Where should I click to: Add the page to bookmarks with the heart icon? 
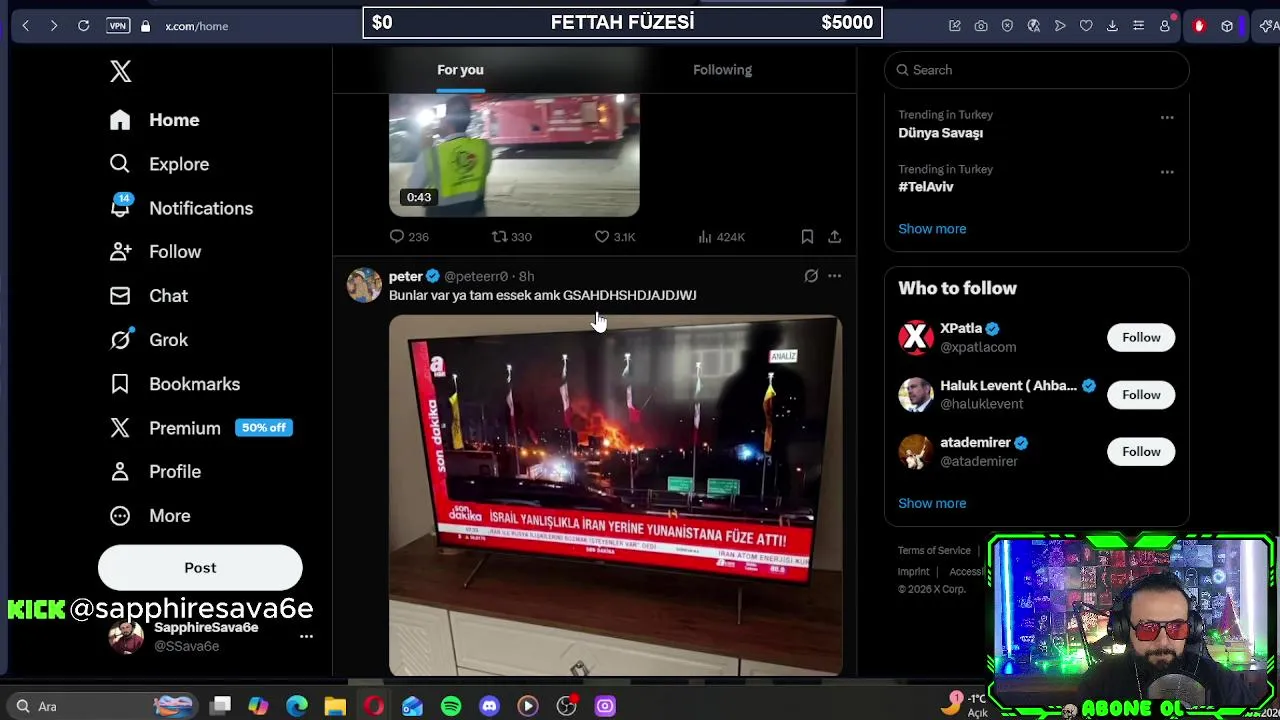coord(1086,26)
